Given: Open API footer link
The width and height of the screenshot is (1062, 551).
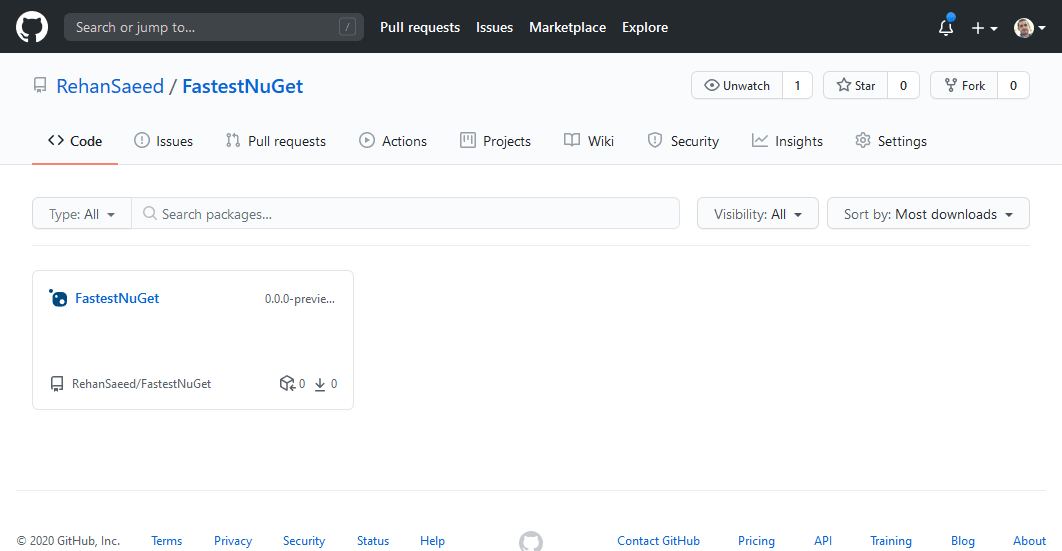Looking at the screenshot, I should coord(823,541).
